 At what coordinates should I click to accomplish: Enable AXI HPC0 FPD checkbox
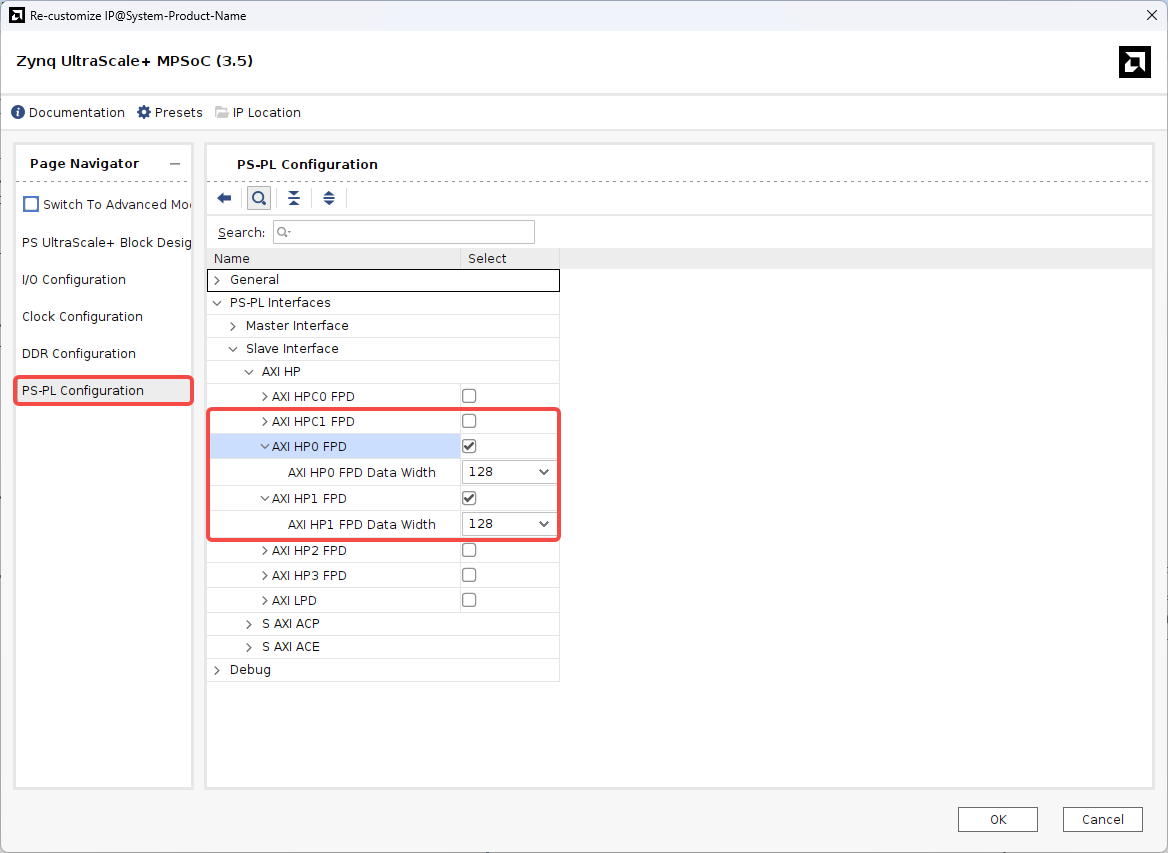pos(469,396)
